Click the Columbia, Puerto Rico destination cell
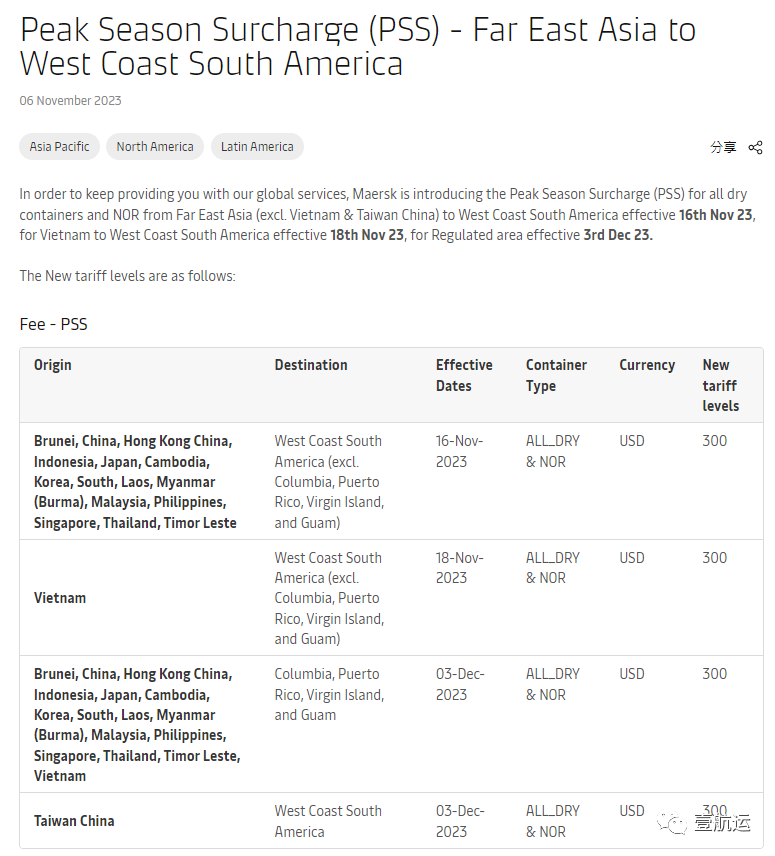This screenshot has width=775, height=856. click(329, 694)
